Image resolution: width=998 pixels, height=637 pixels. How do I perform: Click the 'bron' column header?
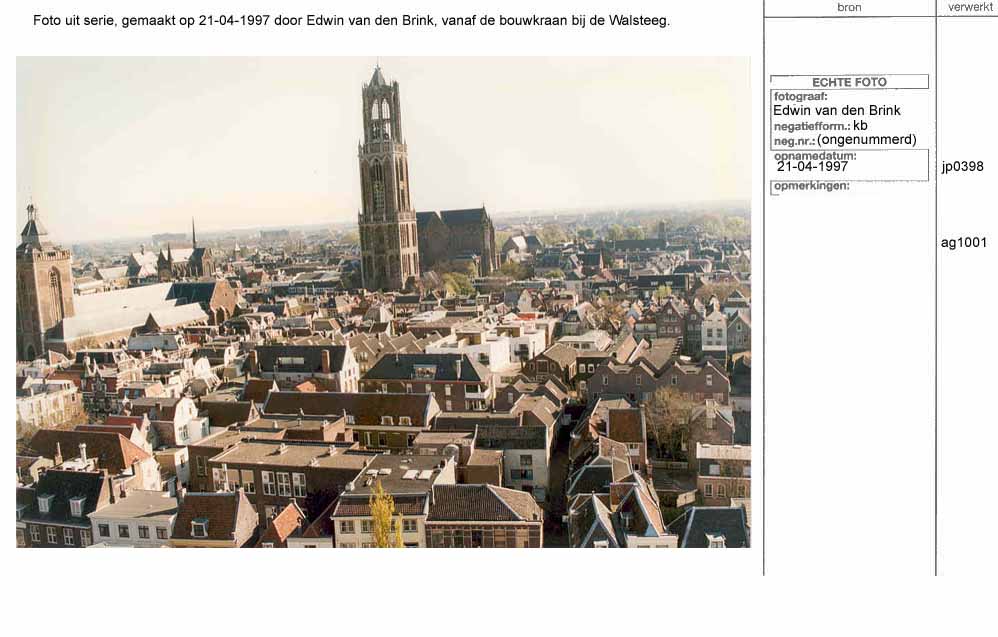(x=848, y=7)
